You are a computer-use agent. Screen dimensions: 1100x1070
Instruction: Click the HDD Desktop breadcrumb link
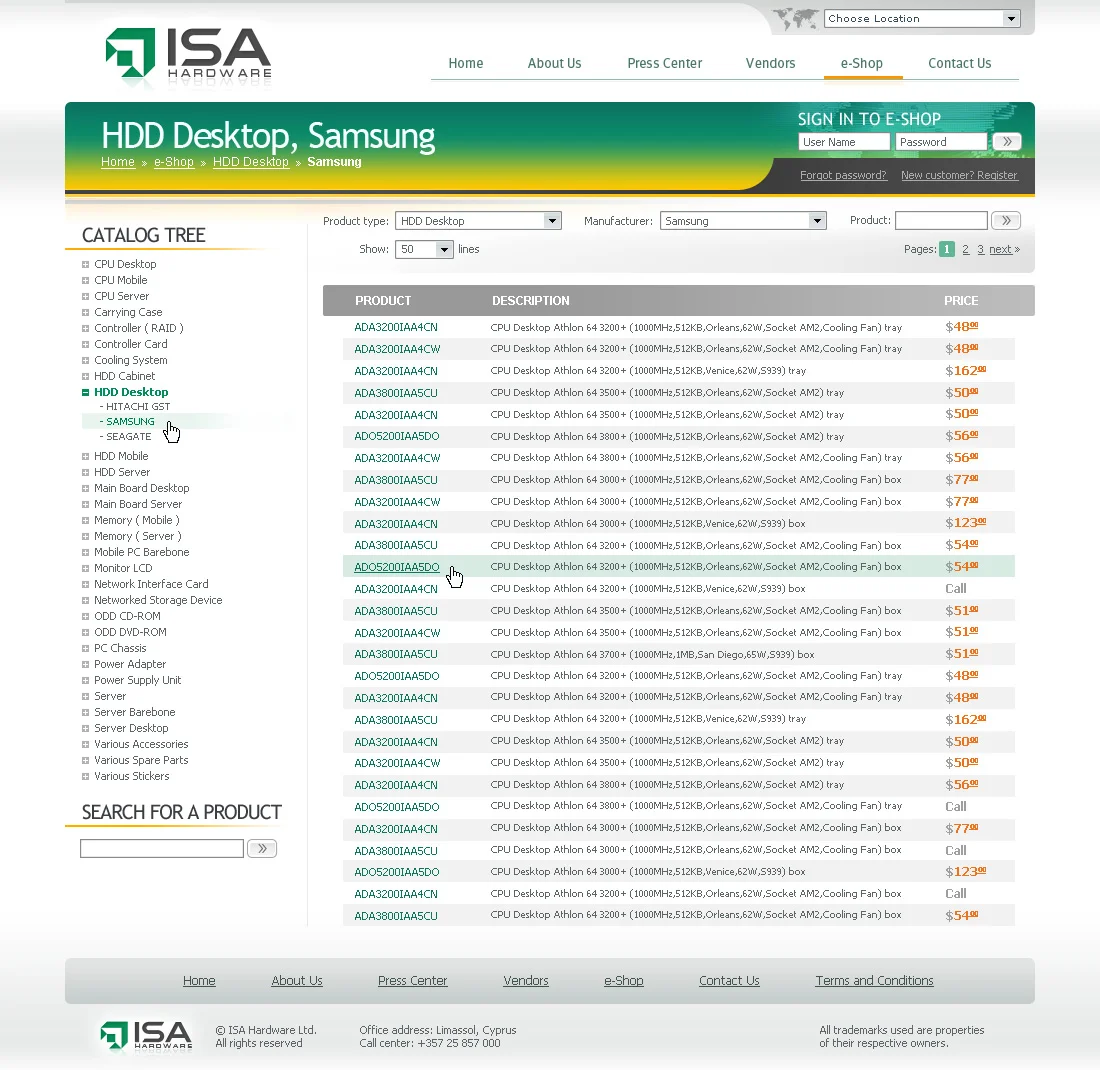coord(250,162)
